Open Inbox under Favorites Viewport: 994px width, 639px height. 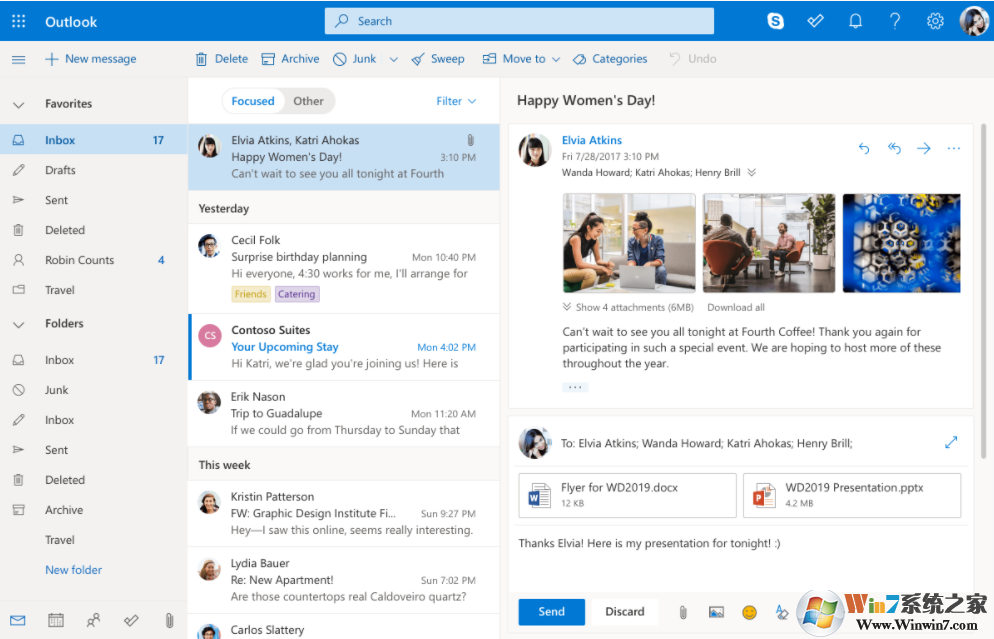[x=94, y=140]
